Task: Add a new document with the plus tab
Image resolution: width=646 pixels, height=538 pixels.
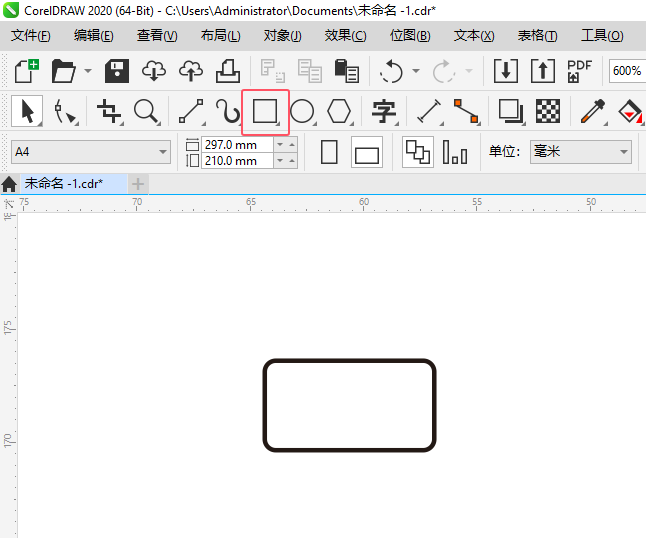Action: point(138,184)
